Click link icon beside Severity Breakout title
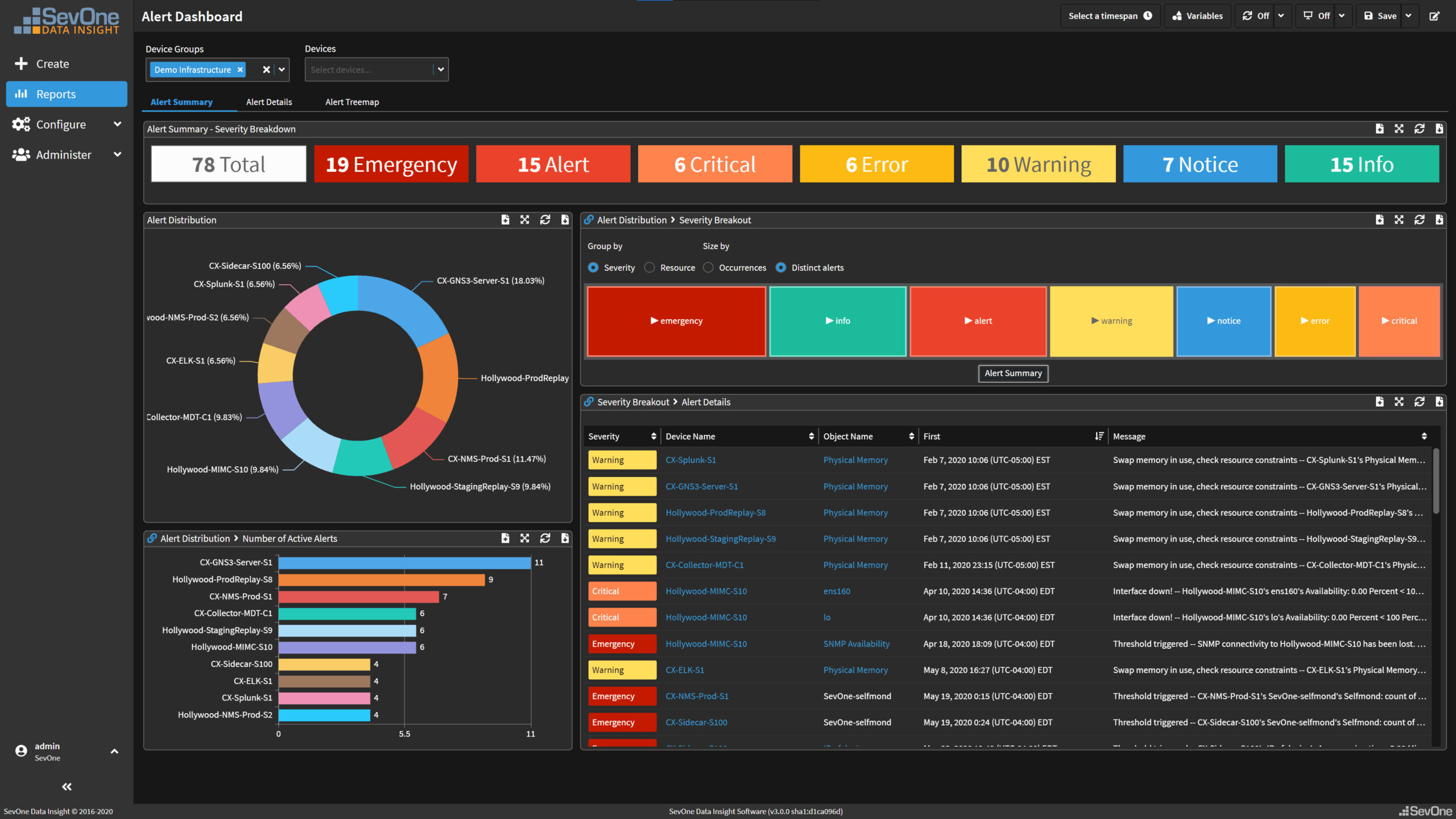Viewport: 1456px width, 819px height. tap(589, 220)
